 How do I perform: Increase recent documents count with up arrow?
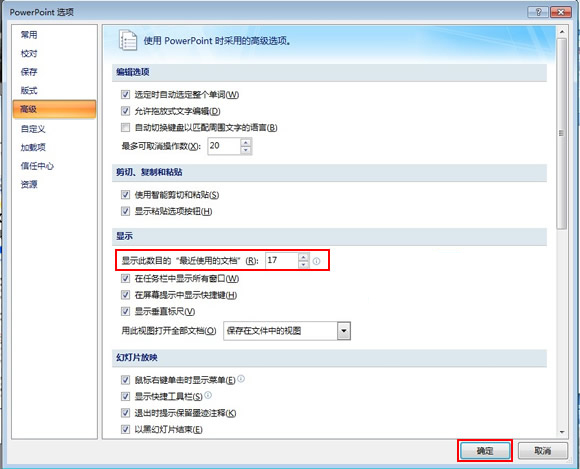(x=303, y=257)
